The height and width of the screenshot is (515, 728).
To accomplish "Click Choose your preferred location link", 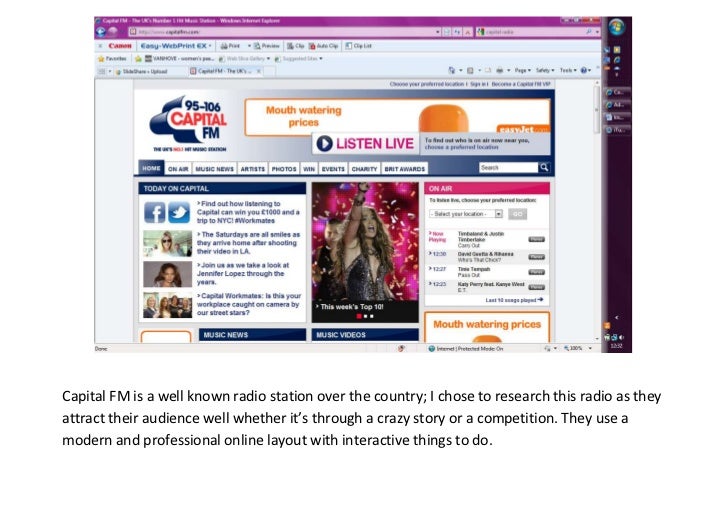I will pyautogui.click(x=427, y=85).
